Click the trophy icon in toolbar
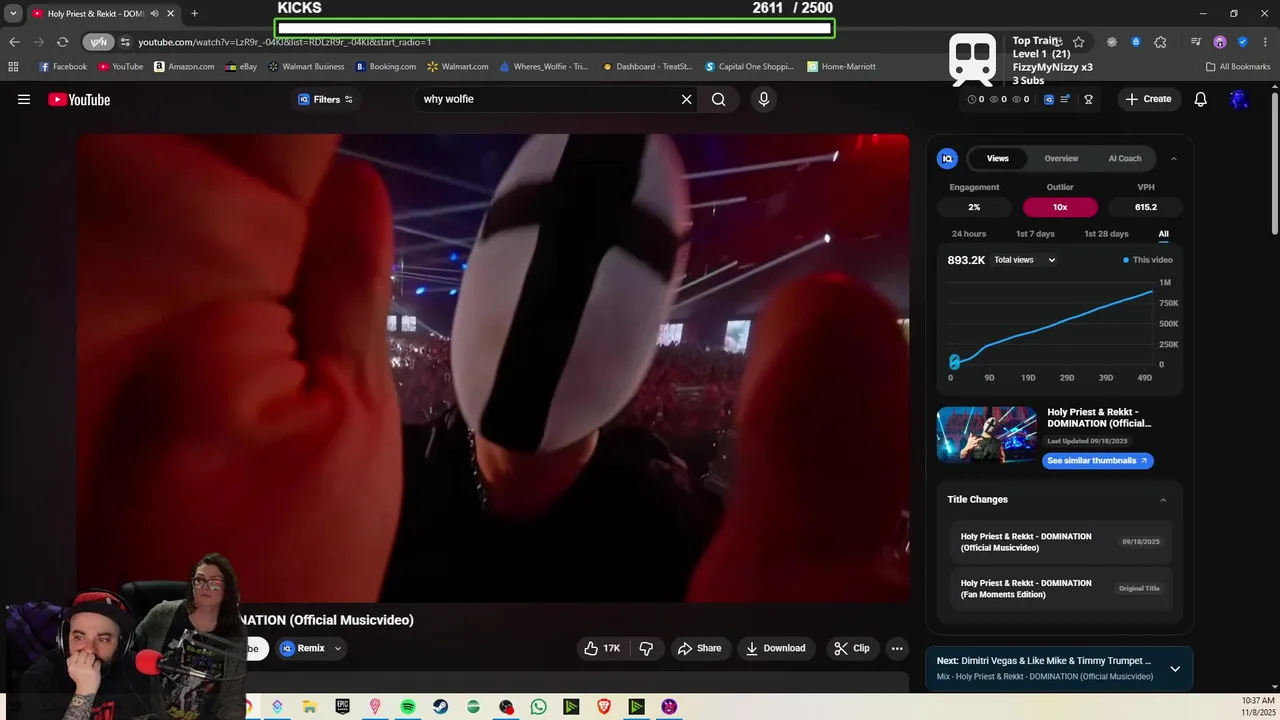 coord(1089,99)
